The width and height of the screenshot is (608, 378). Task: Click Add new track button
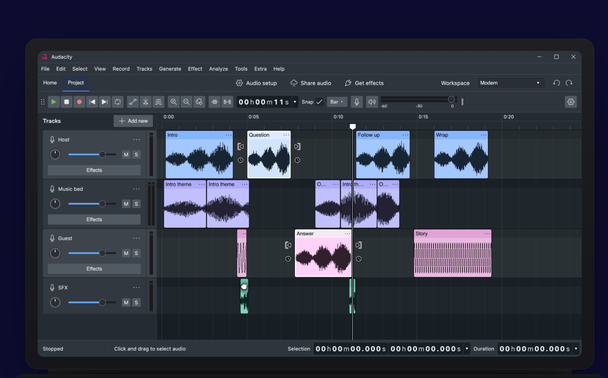click(133, 121)
